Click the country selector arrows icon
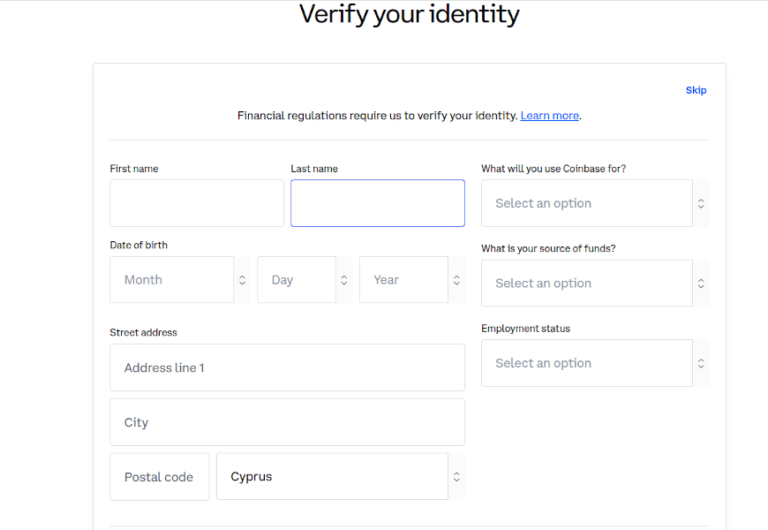 [456, 477]
